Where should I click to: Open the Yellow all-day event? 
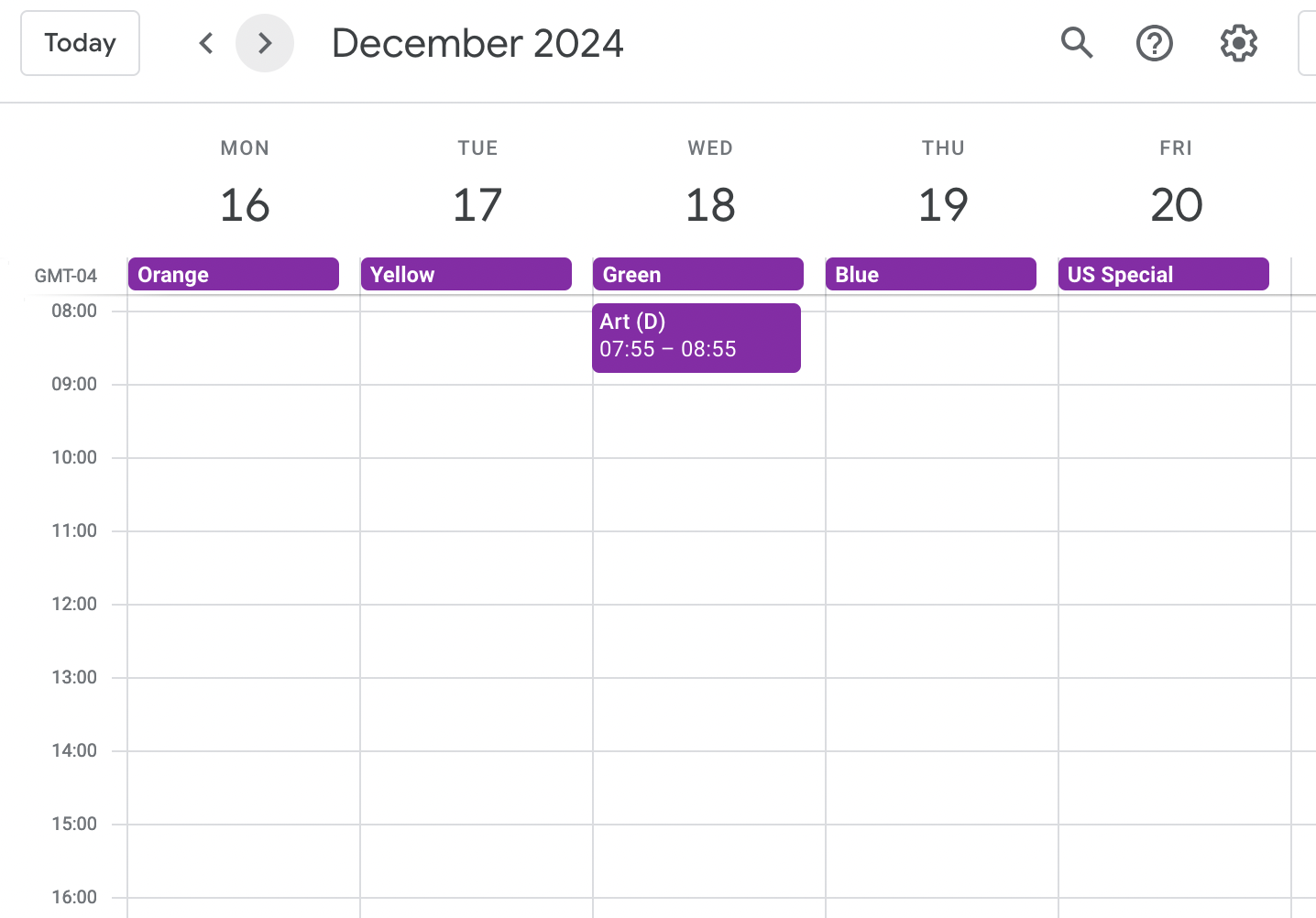pyautogui.click(x=466, y=274)
